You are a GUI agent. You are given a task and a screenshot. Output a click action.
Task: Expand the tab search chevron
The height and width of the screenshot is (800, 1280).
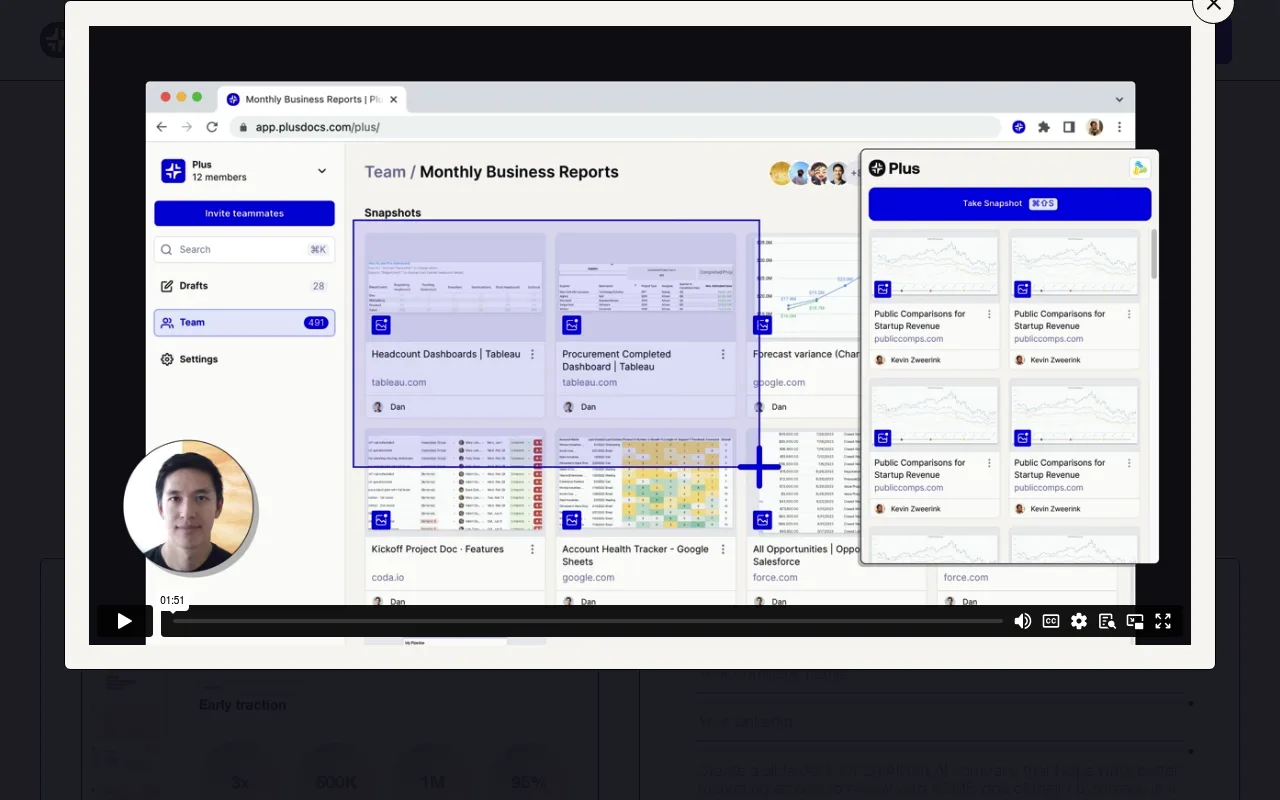(x=1119, y=99)
